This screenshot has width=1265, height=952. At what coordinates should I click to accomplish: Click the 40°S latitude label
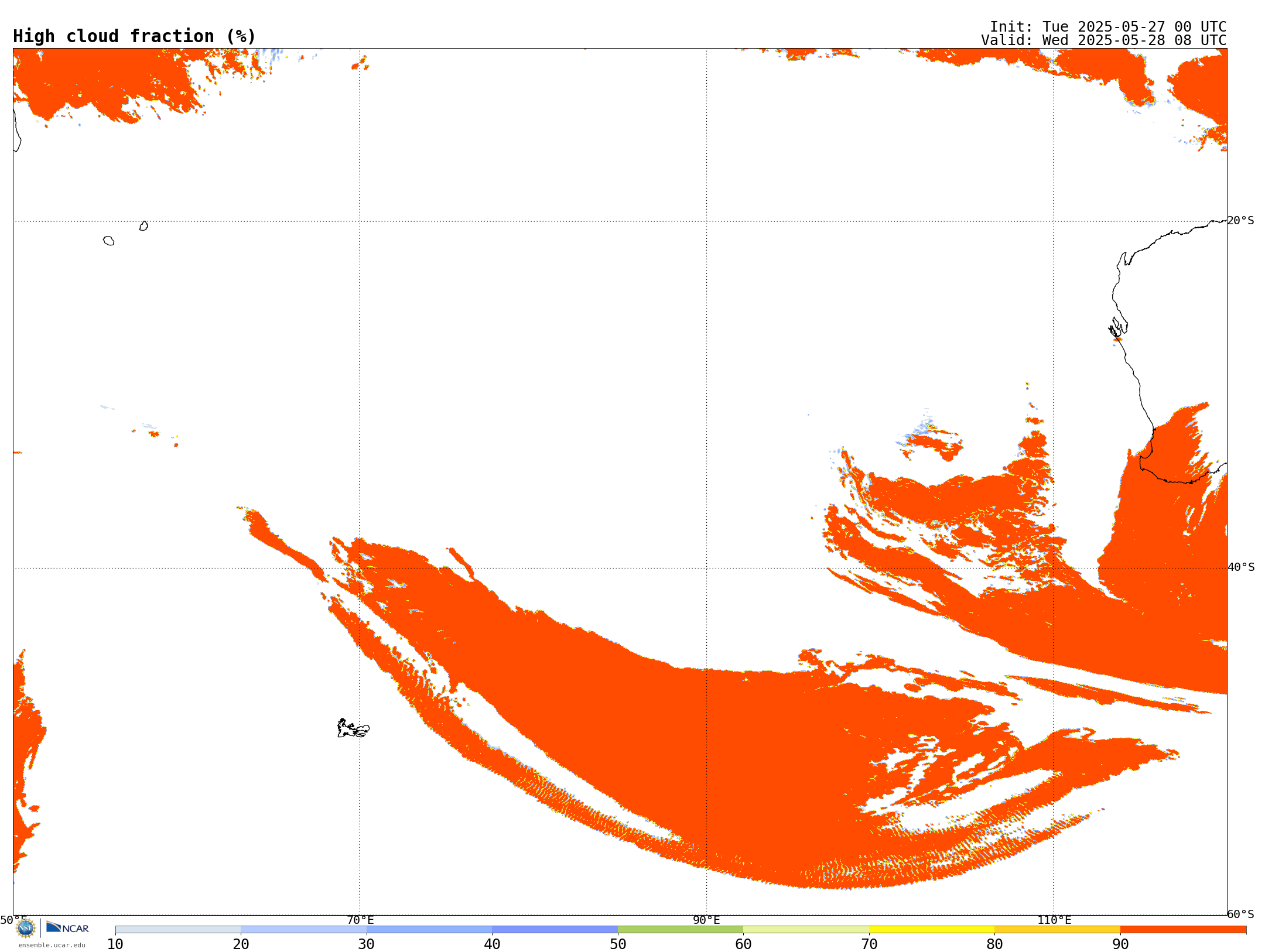coord(1241,567)
